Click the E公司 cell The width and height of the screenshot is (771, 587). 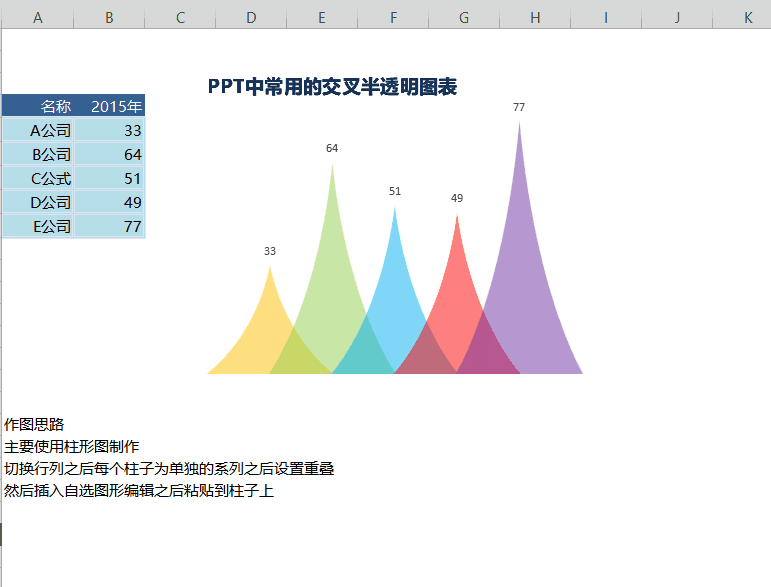(x=38, y=226)
